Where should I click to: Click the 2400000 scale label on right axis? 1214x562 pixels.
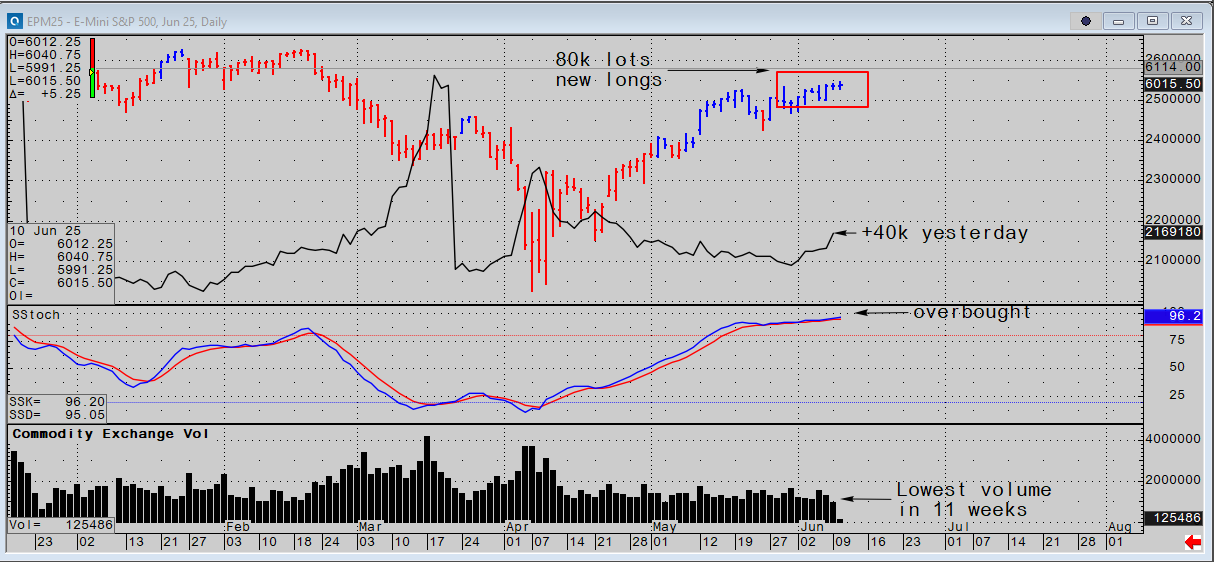[x=1172, y=139]
